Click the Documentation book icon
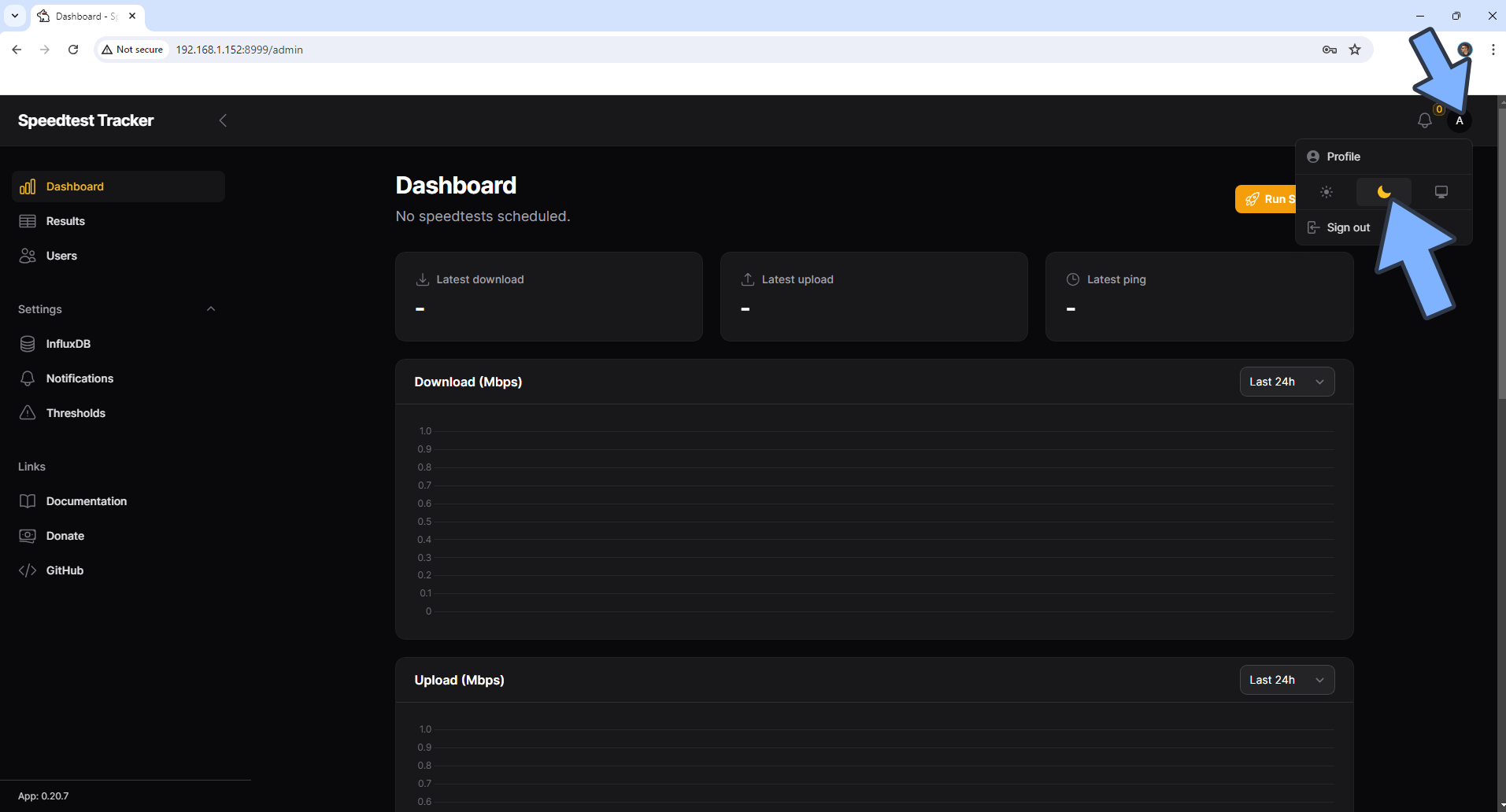This screenshot has width=1506, height=812. [28, 501]
